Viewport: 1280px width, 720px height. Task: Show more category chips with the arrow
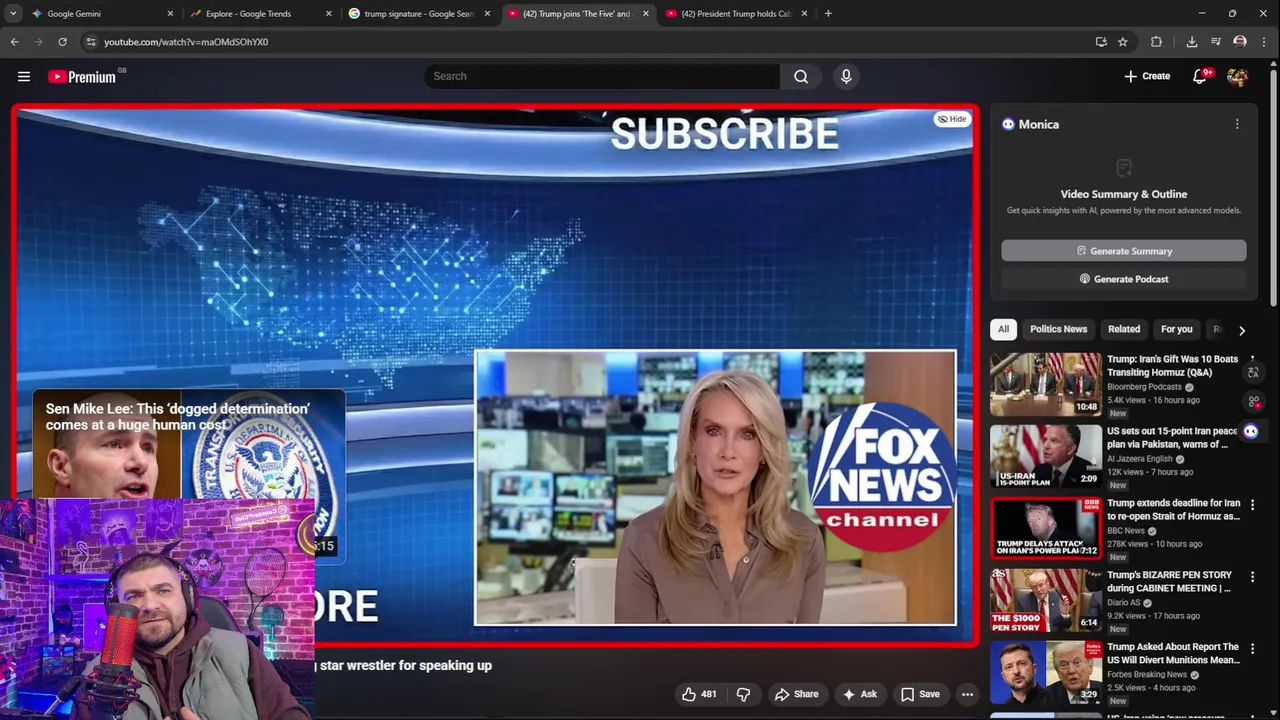pyautogui.click(x=1242, y=330)
